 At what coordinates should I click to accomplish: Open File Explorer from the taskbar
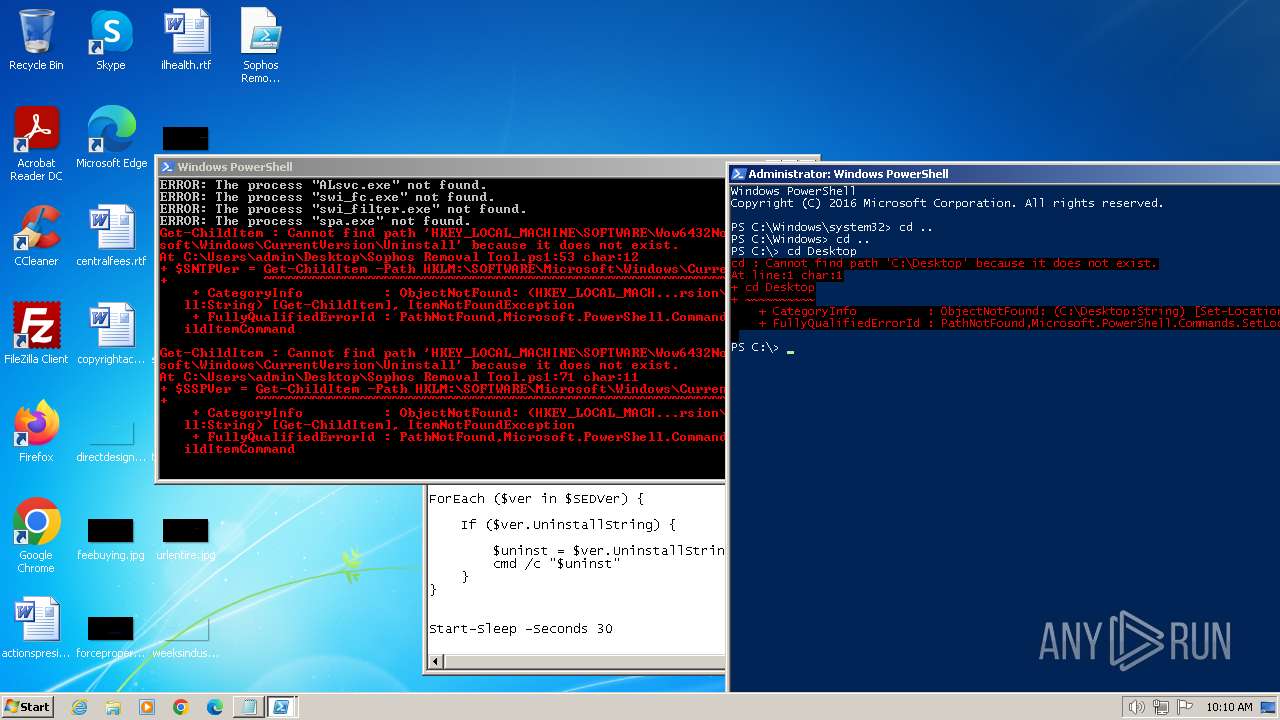point(113,707)
